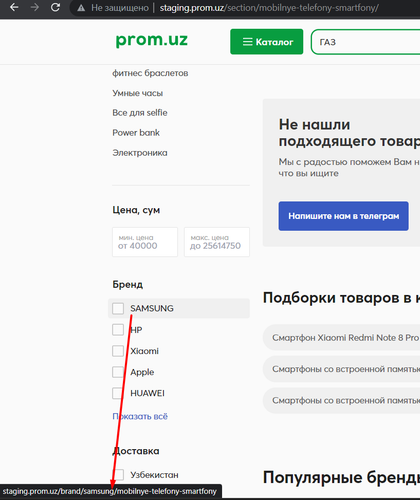
Task: Check the HP brand checkbox
Action: coord(118,330)
